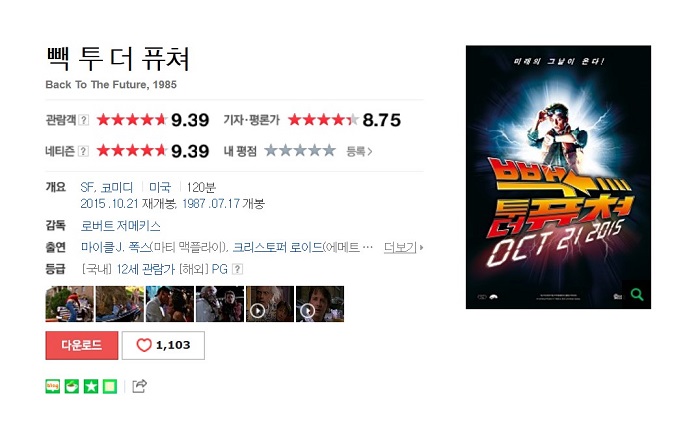
Task: Click the red 다운로드 button
Action: click(82, 345)
